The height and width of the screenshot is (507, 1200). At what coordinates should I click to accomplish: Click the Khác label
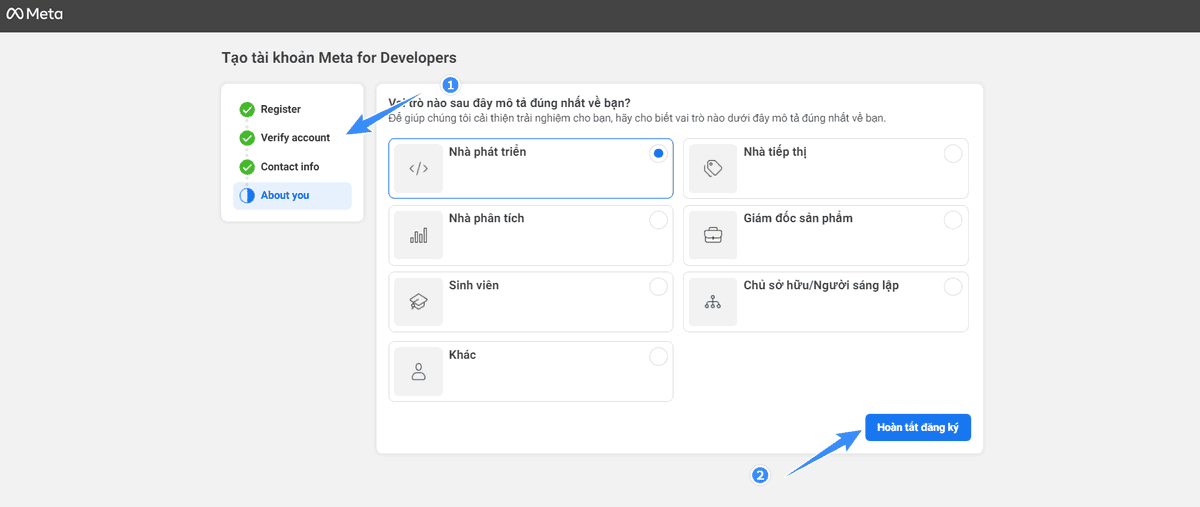click(462, 355)
